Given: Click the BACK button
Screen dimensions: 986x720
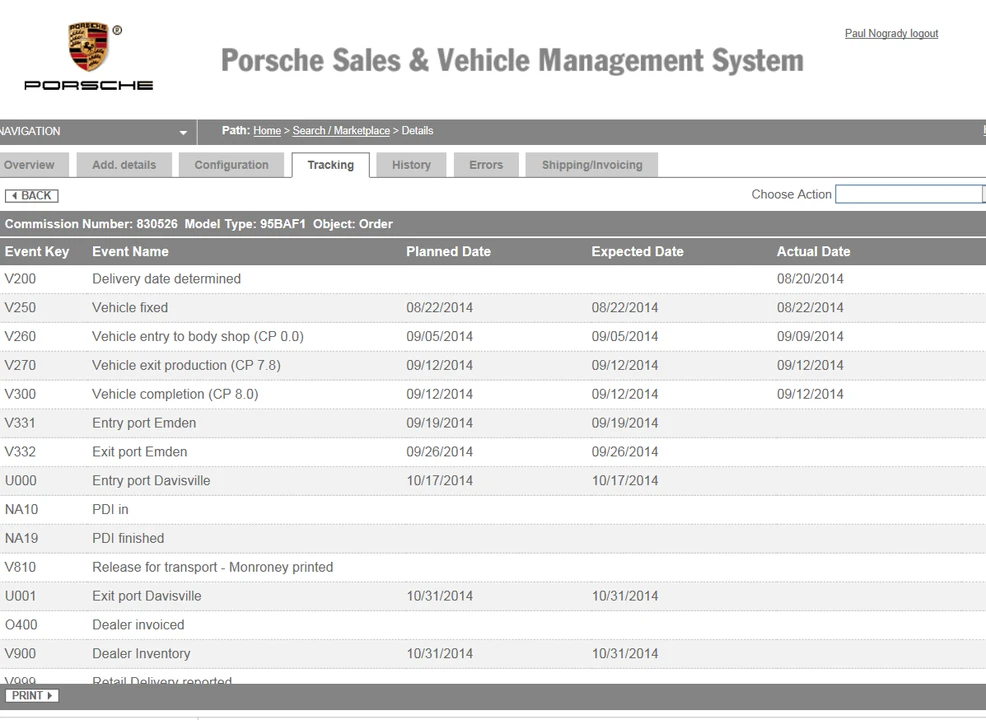Looking at the screenshot, I should [x=31, y=196].
